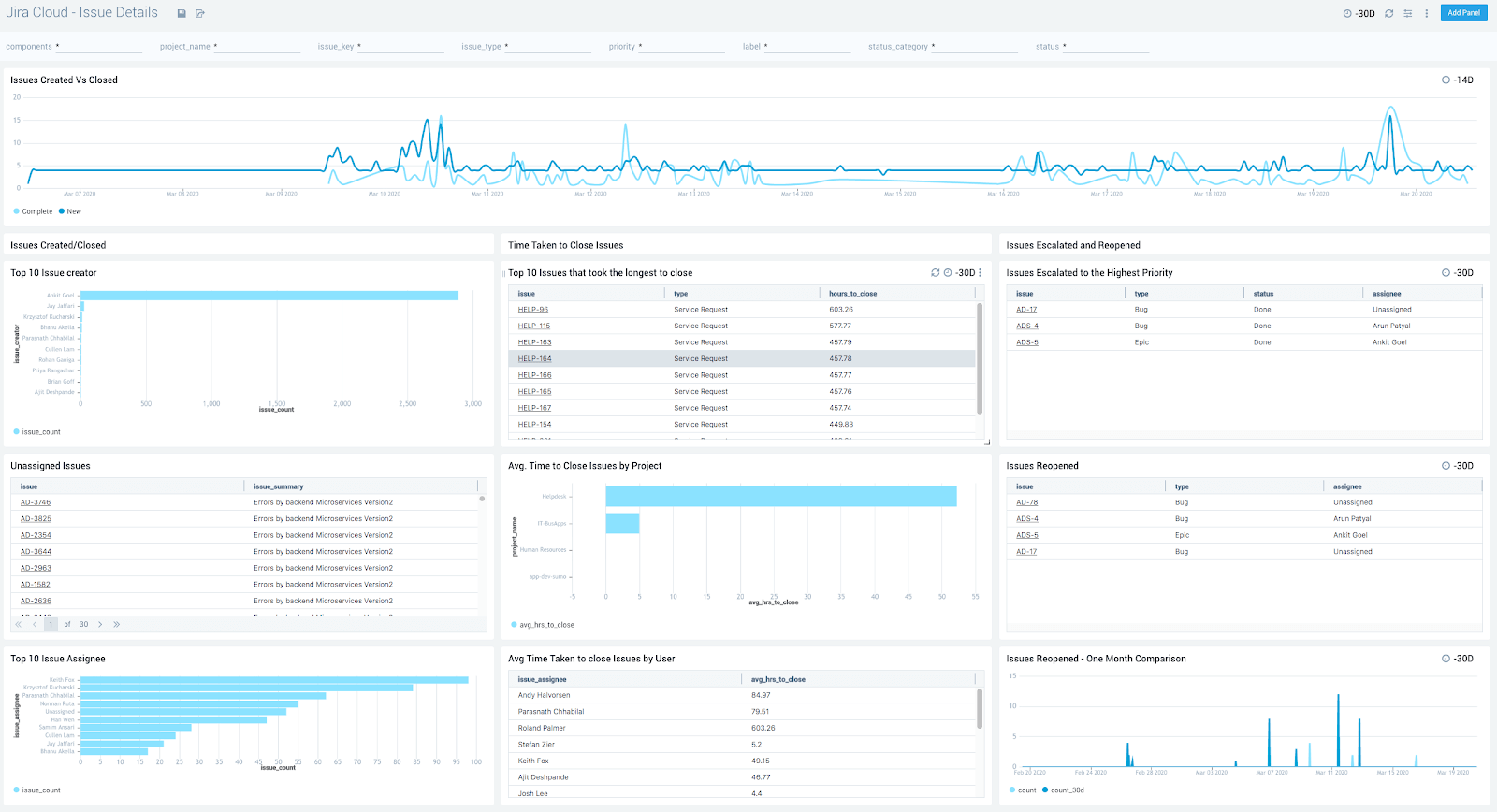Sort table by hours_to_close column header

[852, 294]
